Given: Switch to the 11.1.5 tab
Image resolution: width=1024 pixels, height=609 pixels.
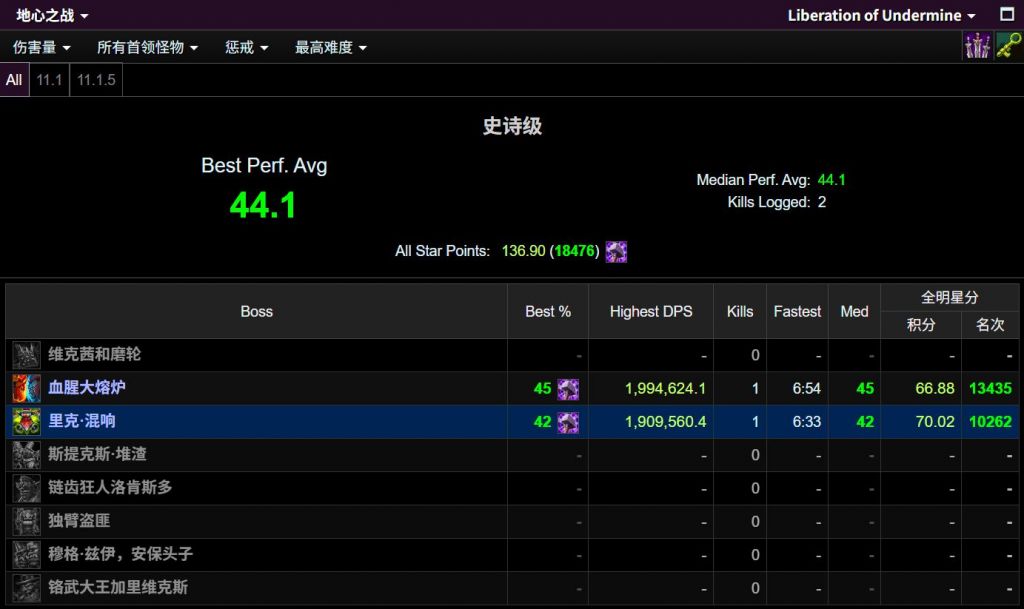Looking at the screenshot, I should point(95,80).
